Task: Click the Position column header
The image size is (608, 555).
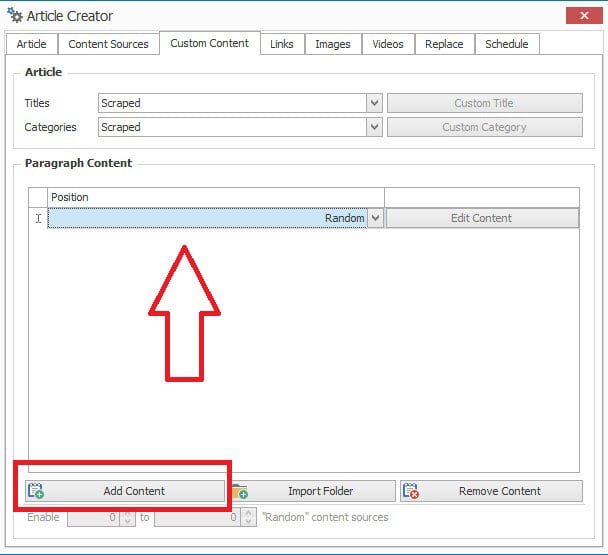Action: coord(216,197)
